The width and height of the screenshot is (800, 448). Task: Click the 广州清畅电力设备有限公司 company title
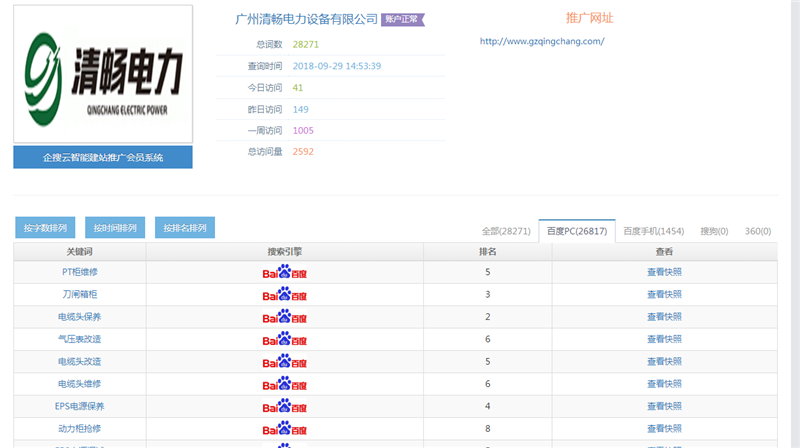point(306,19)
